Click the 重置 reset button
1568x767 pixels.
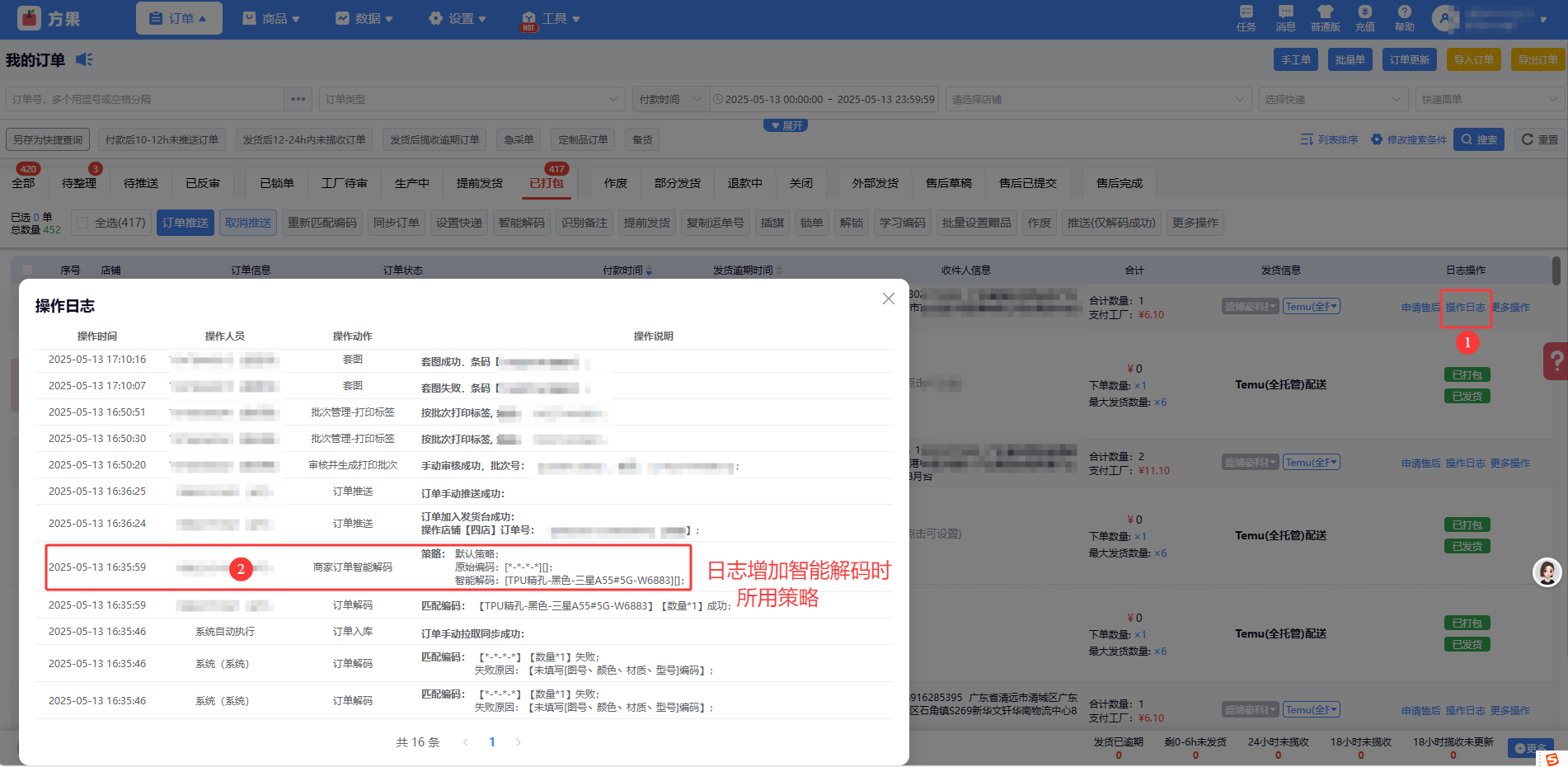pyautogui.click(x=1539, y=139)
